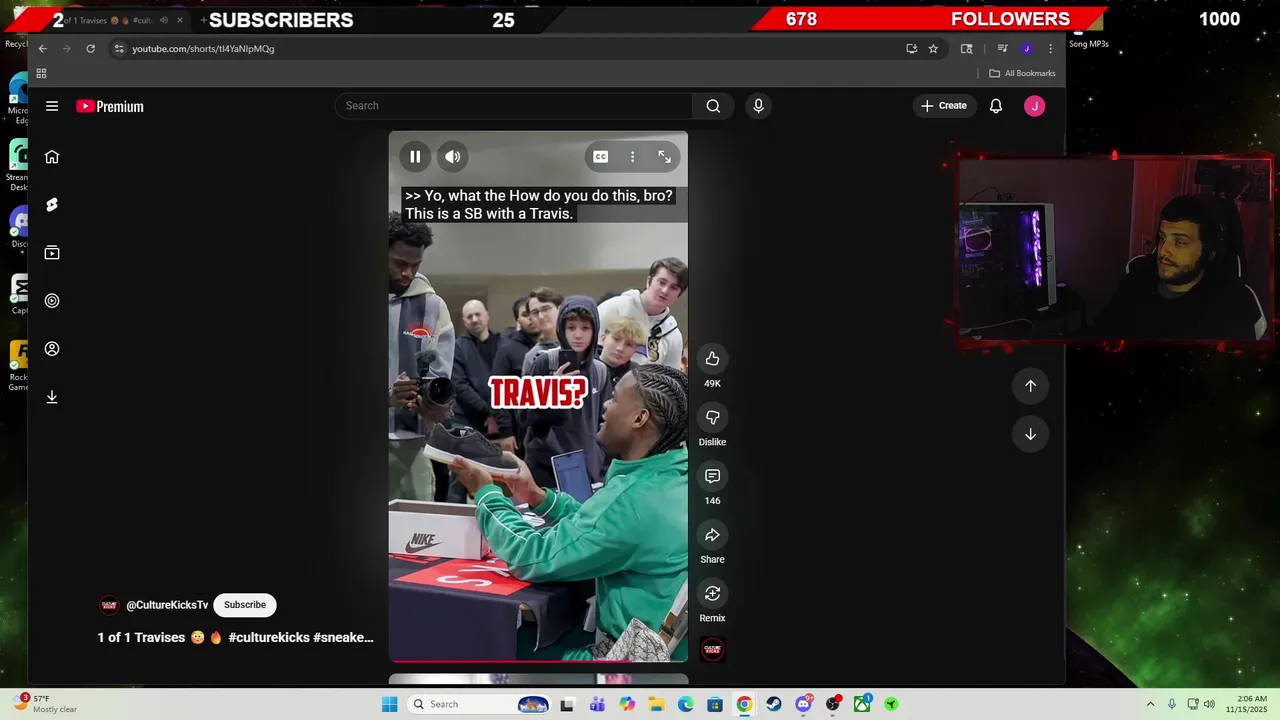Open the YouTube hamburger guide menu

(52, 106)
